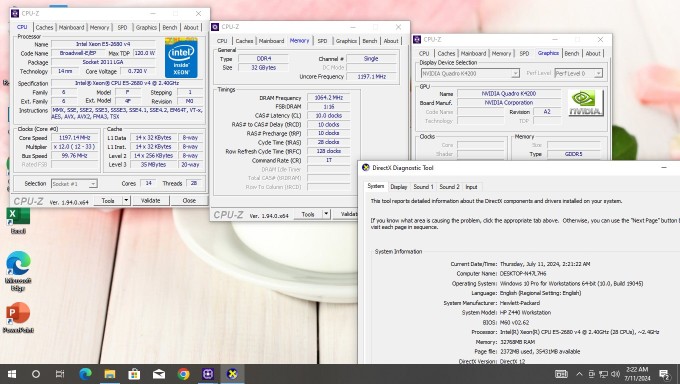
Task: Open the volume control tray icon
Action: coord(615,374)
